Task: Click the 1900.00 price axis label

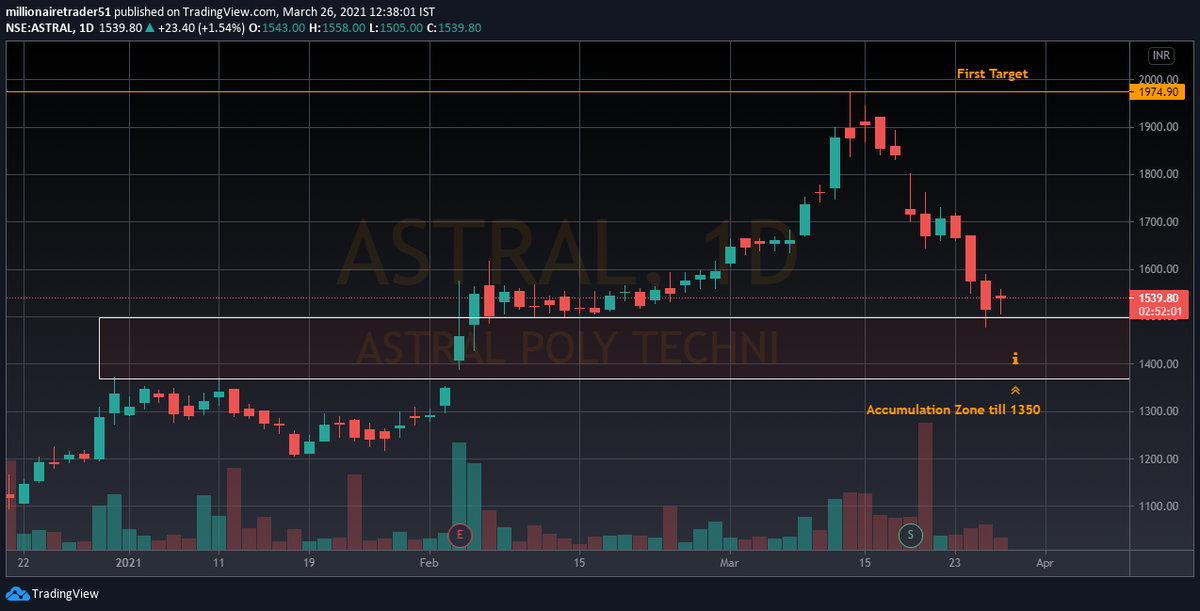Action: click(1157, 127)
